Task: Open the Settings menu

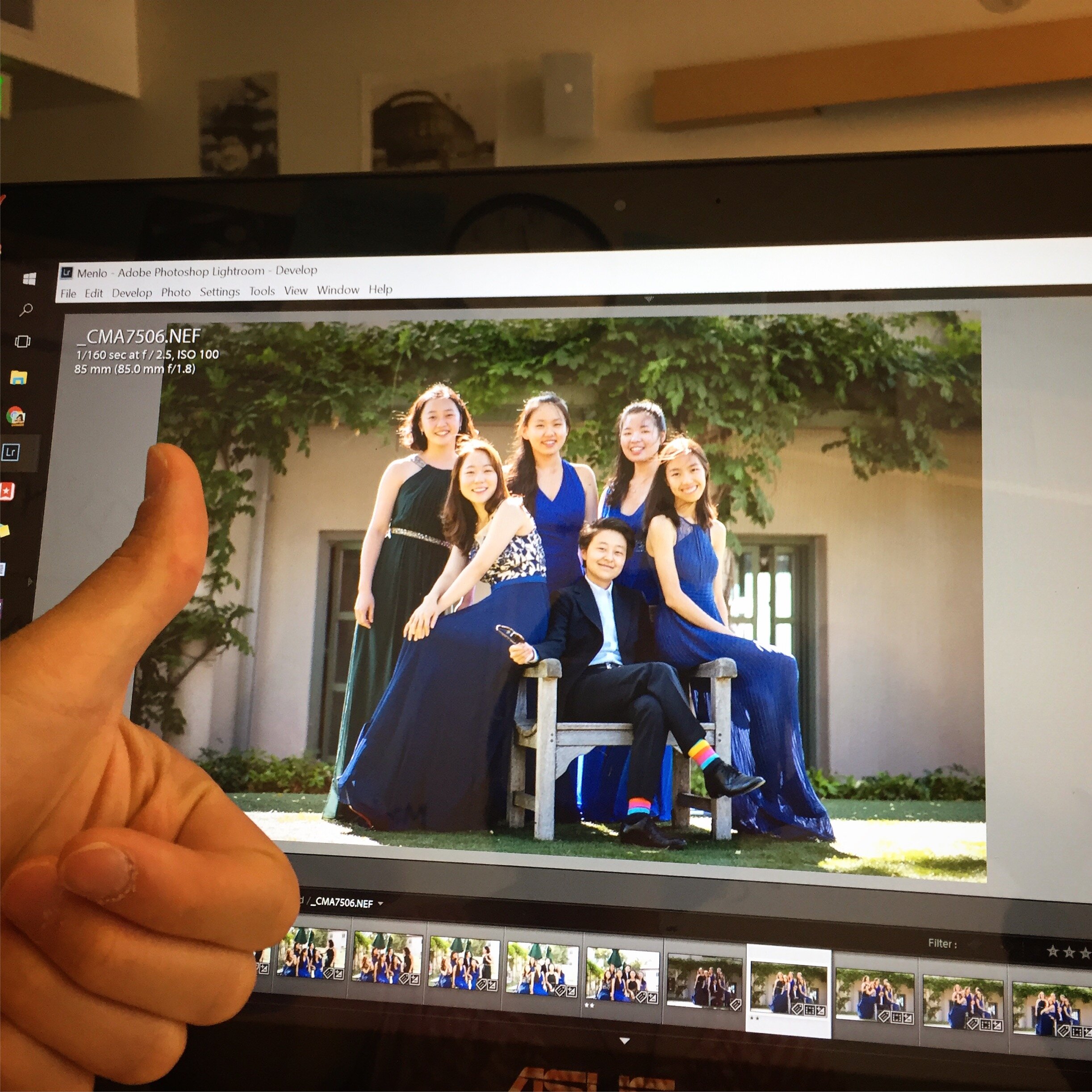Action: [219, 292]
